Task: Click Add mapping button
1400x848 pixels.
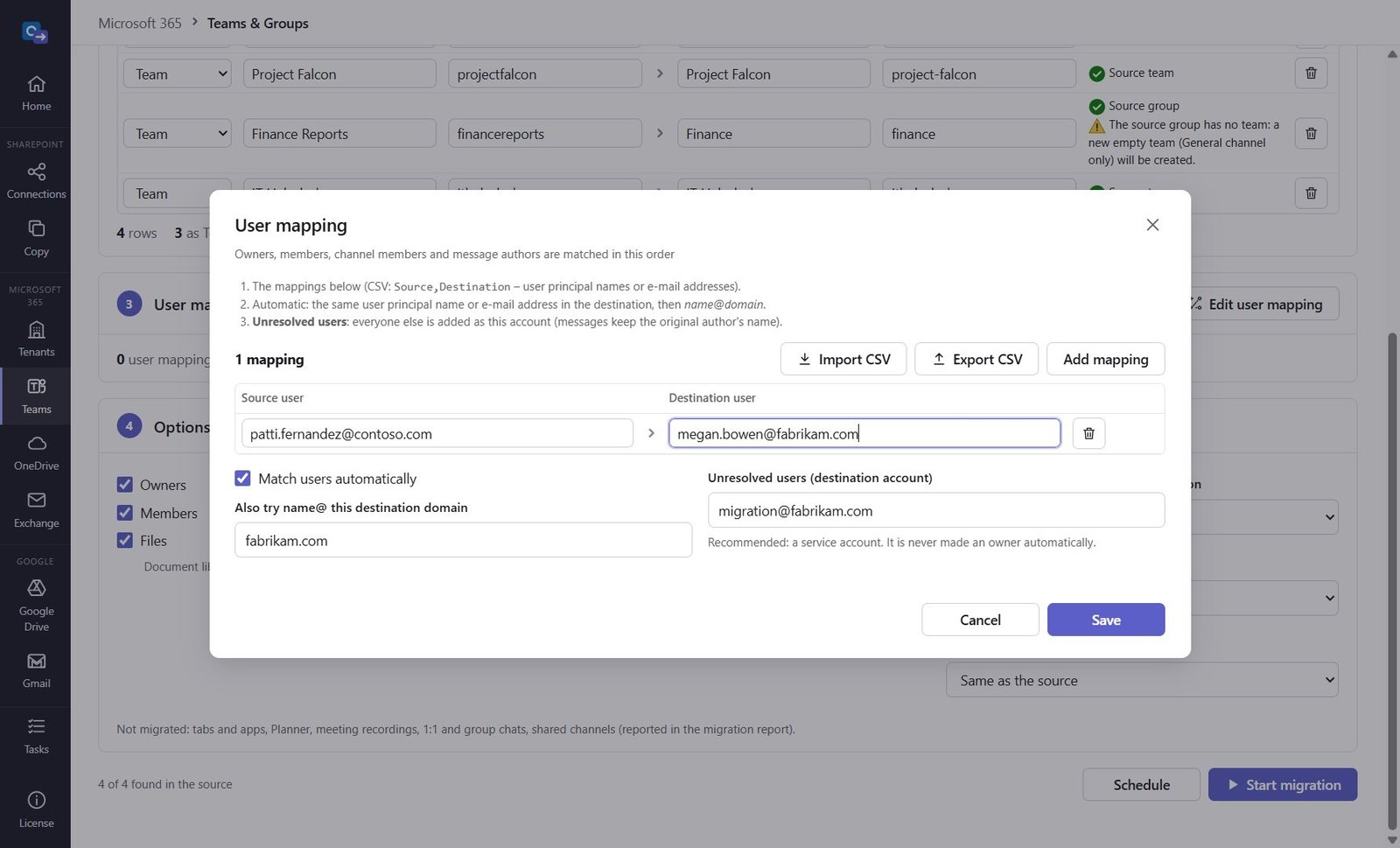Action: [x=1106, y=359]
